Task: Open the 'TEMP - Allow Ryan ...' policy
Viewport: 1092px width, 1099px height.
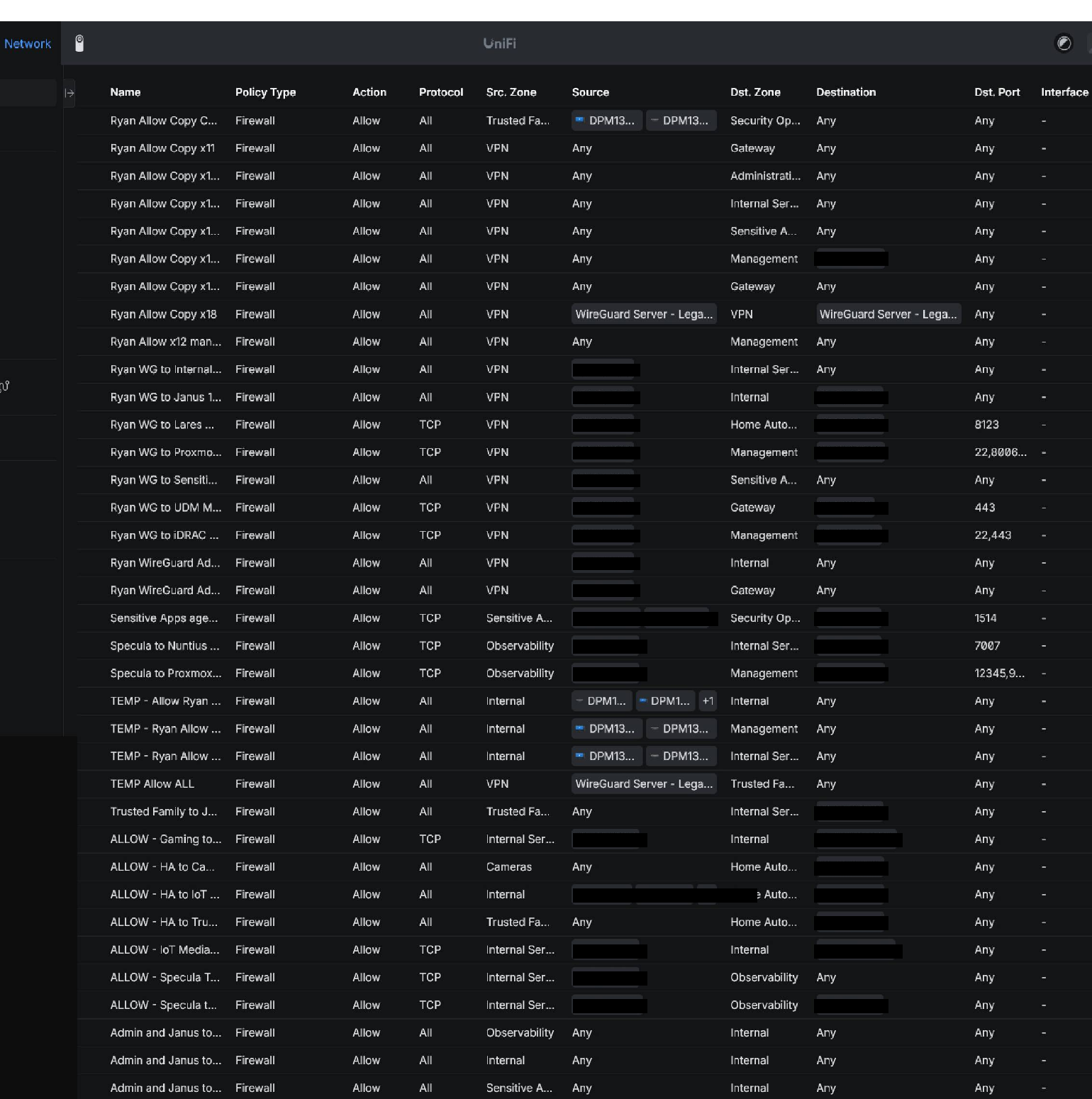Action: point(165,701)
